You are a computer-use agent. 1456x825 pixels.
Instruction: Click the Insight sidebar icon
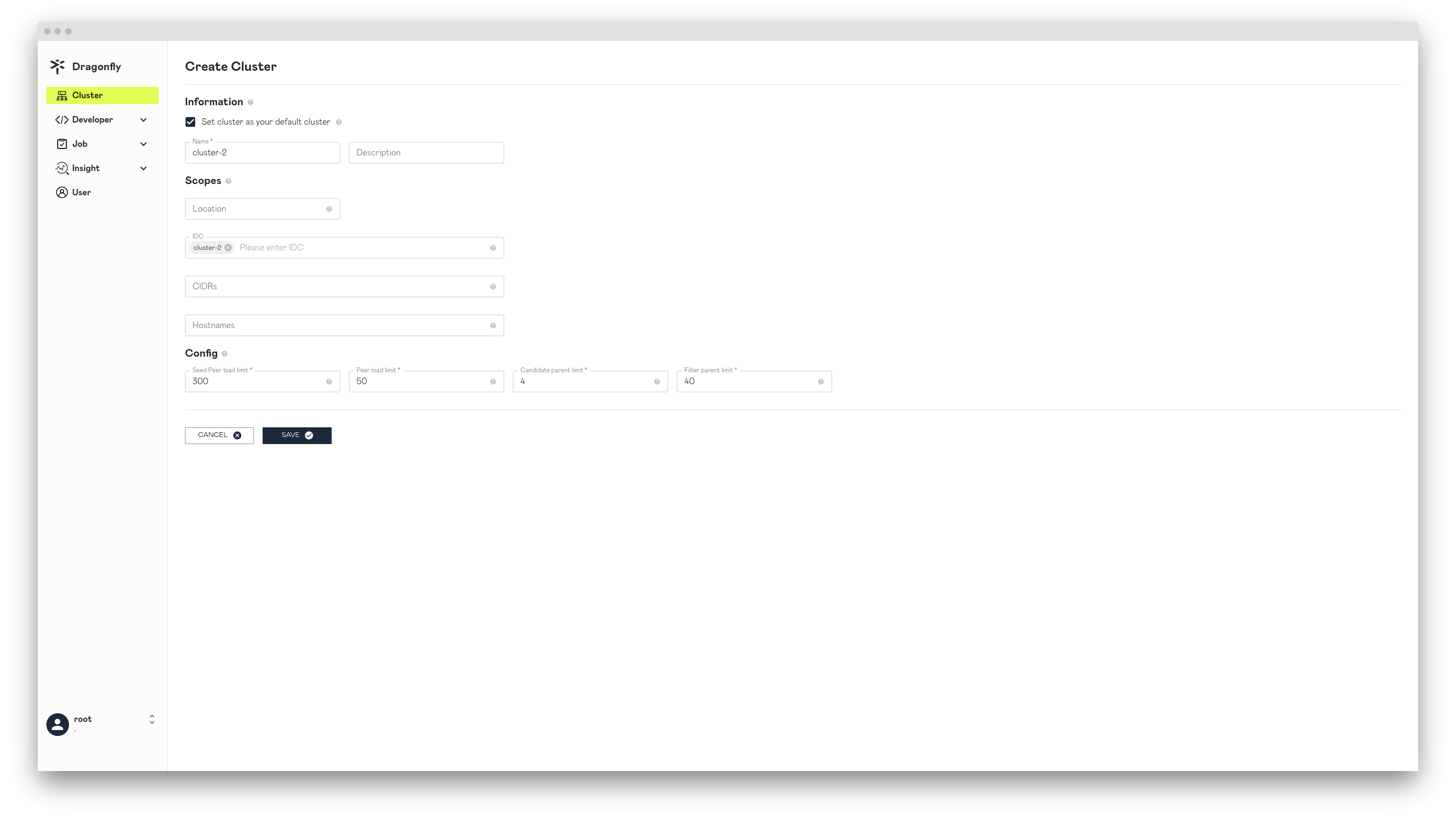pos(62,168)
